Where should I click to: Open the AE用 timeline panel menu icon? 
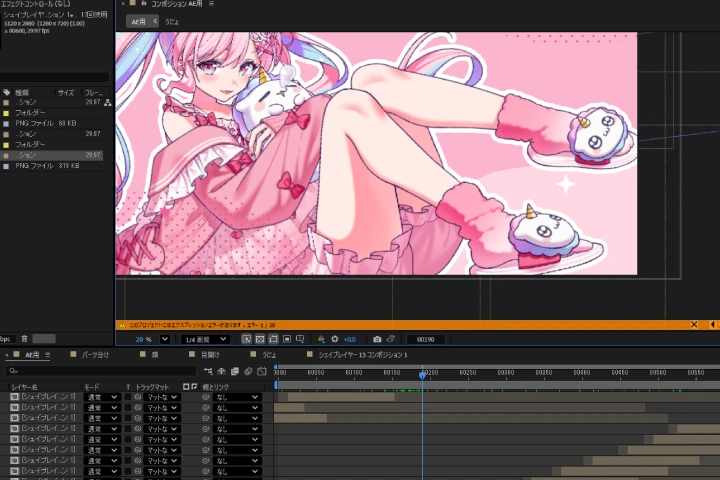[x=47, y=355]
